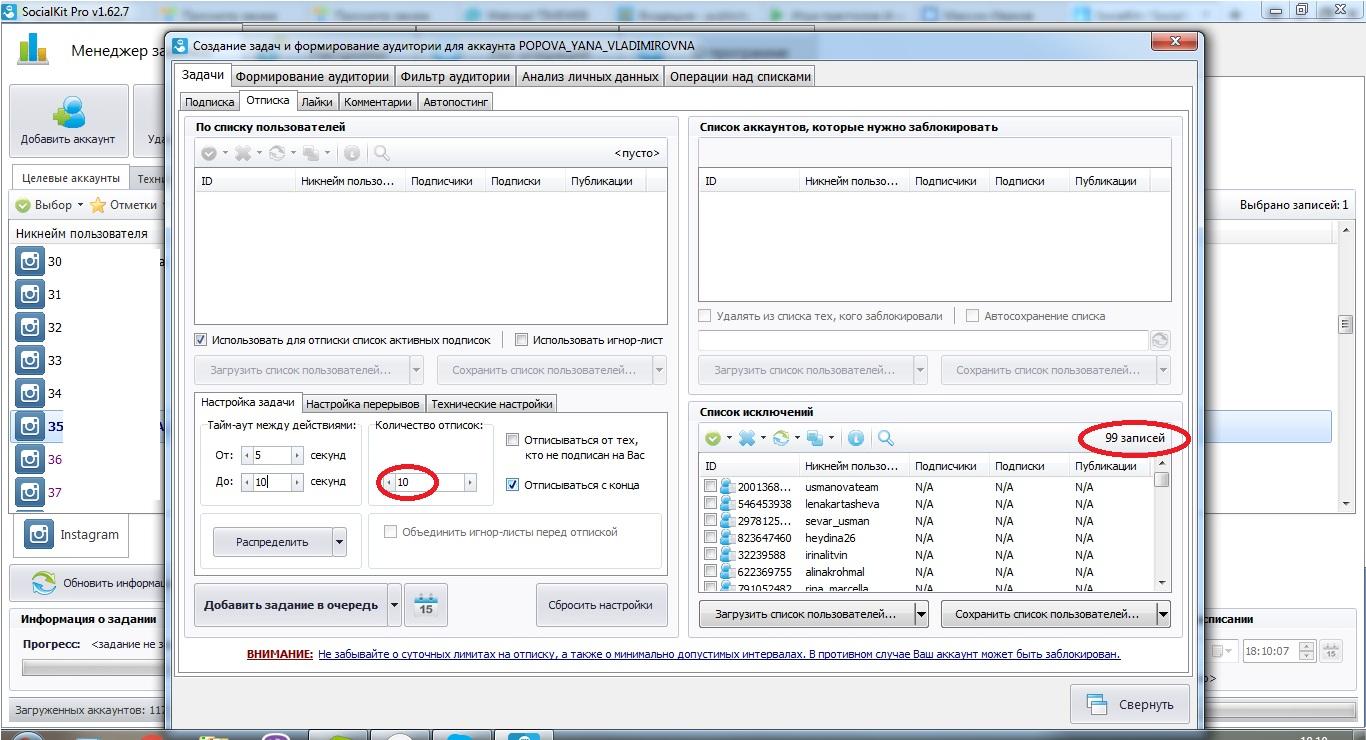Image resolution: width=1366 pixels, height=740 pixels.
Task: Click the exceptions list vertical scrollbar thumb
Action: click(x=1161, y=480)
